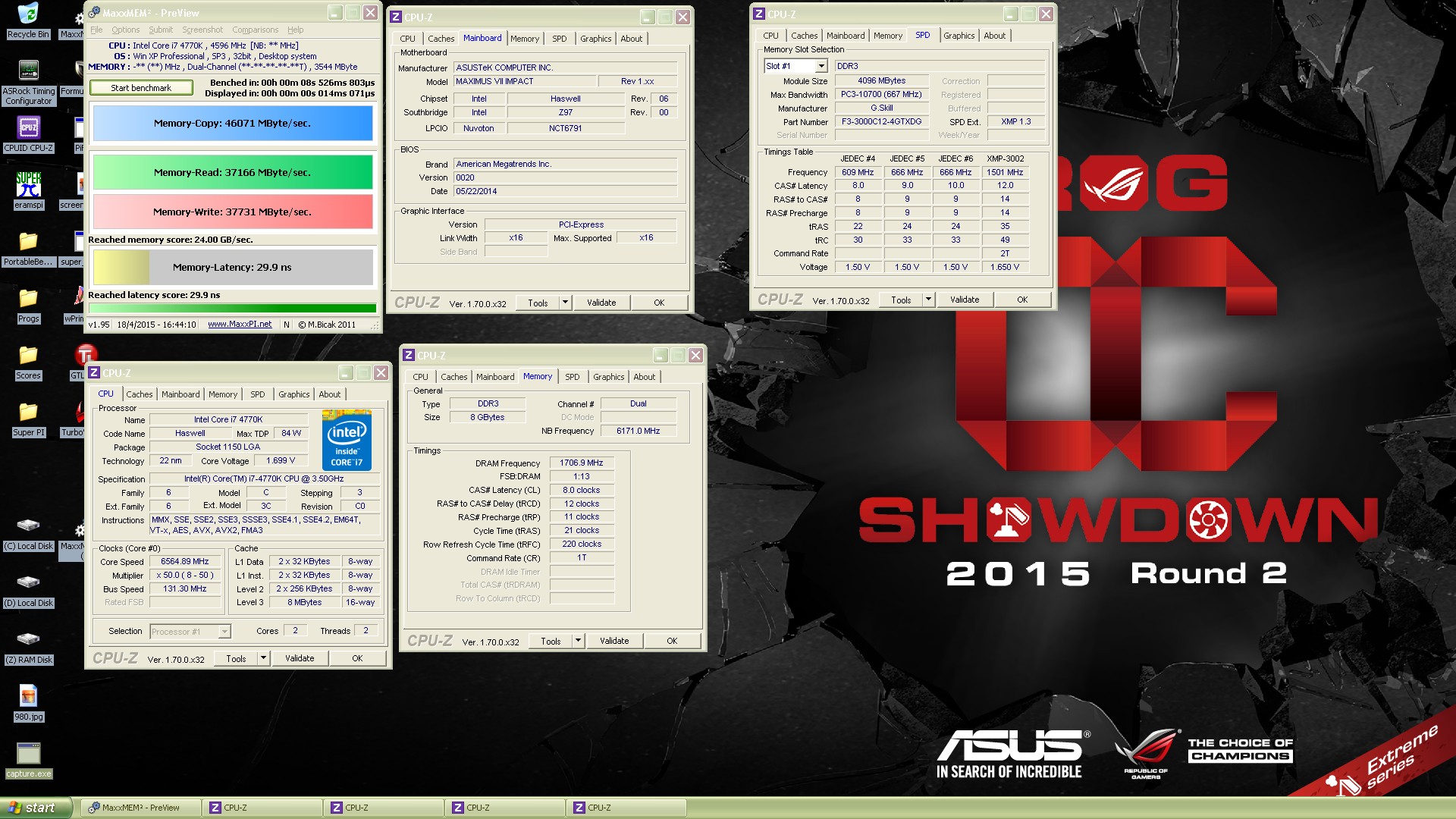Open the Super PI folder icon
Viewport: 1456px width, 819px height.
coord(28,419)
